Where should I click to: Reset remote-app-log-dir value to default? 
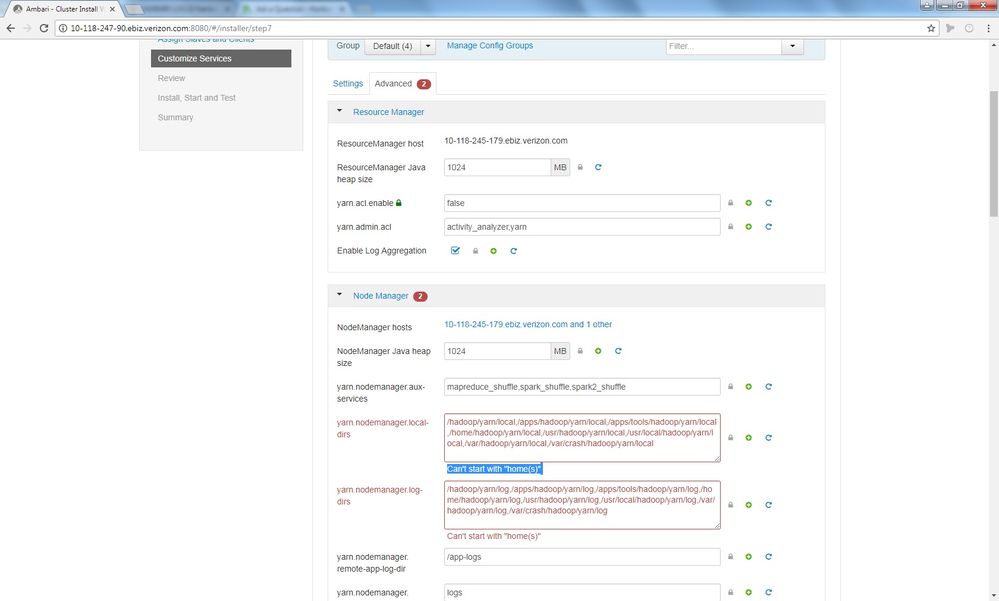pyautogui.click(x=768, y=557)
